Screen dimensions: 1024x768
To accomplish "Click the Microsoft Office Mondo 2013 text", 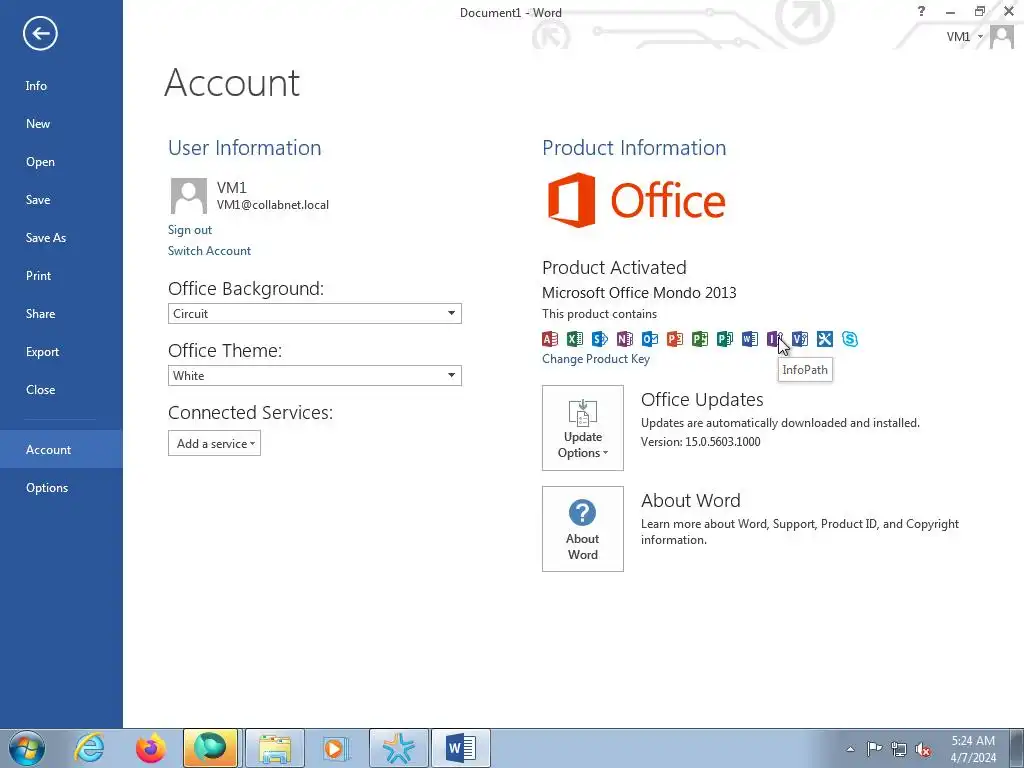I will click(639, 293).
